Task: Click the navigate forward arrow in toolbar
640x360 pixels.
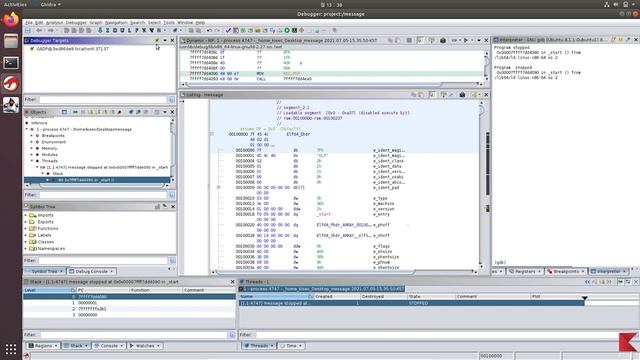Action: point(50,30)
